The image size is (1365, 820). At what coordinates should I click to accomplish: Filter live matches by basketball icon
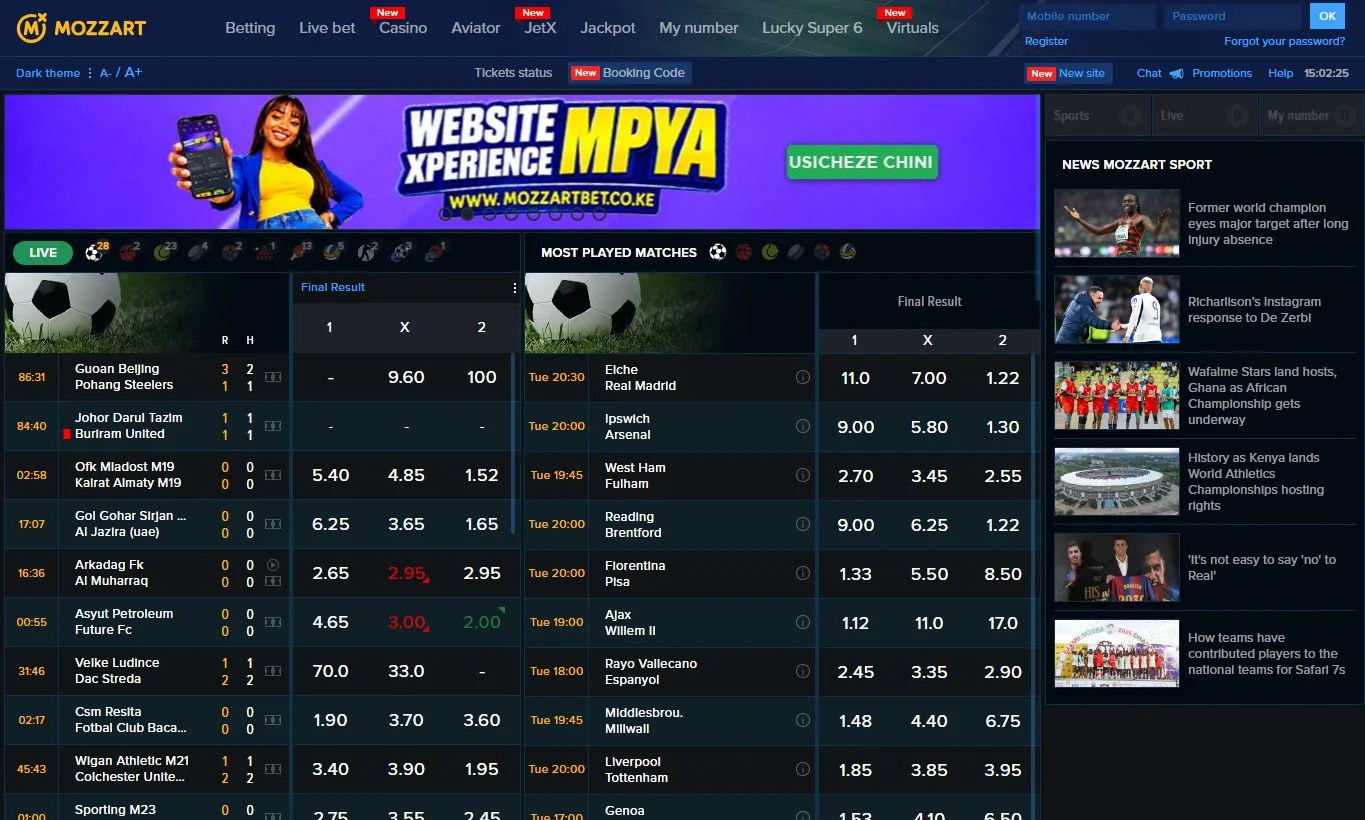[x=129, y=252]
